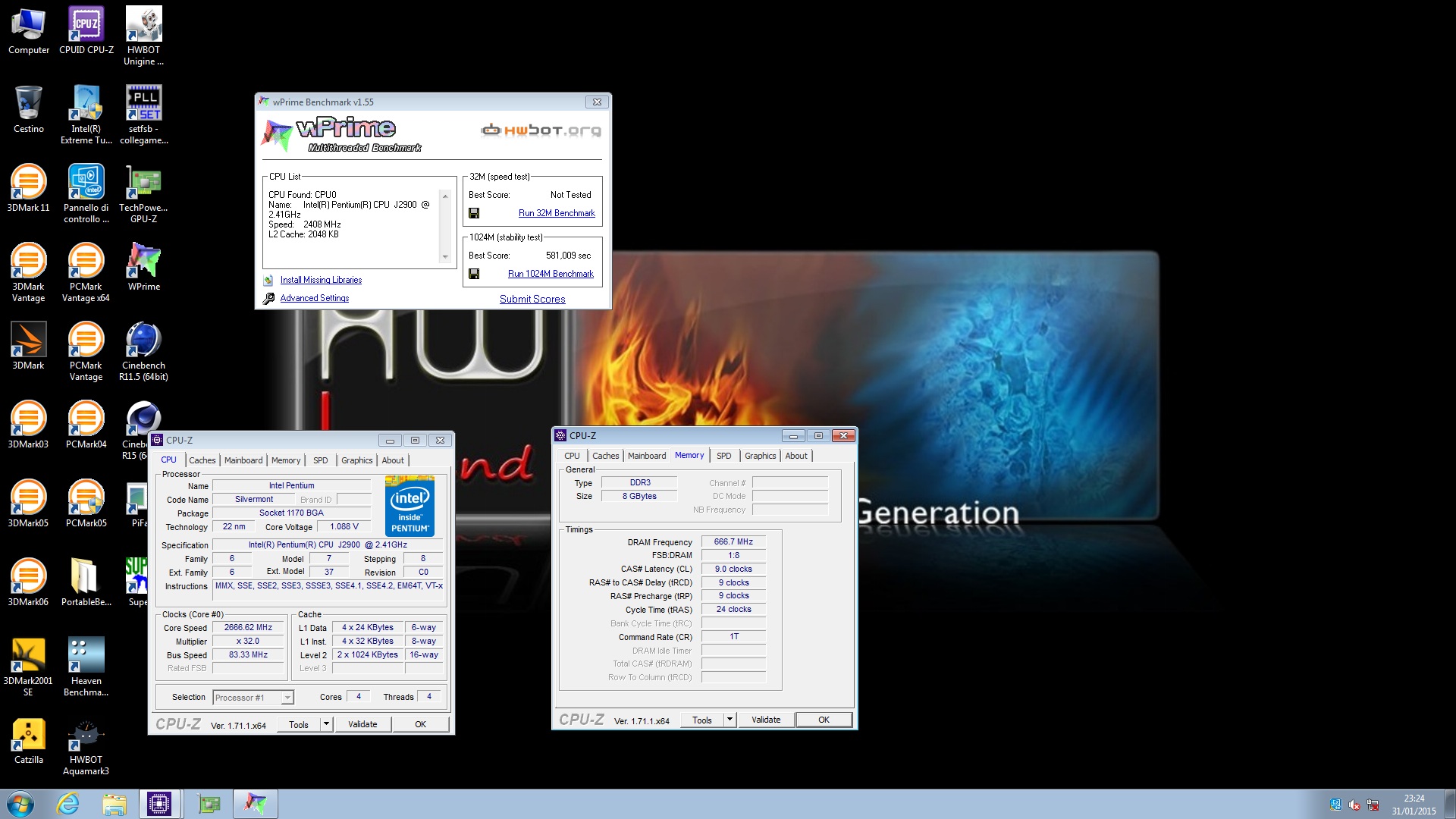This screenshot has height=819, width=1456.
Task: Open Processor #1 selection dropdown
Action: pos(253,698)
